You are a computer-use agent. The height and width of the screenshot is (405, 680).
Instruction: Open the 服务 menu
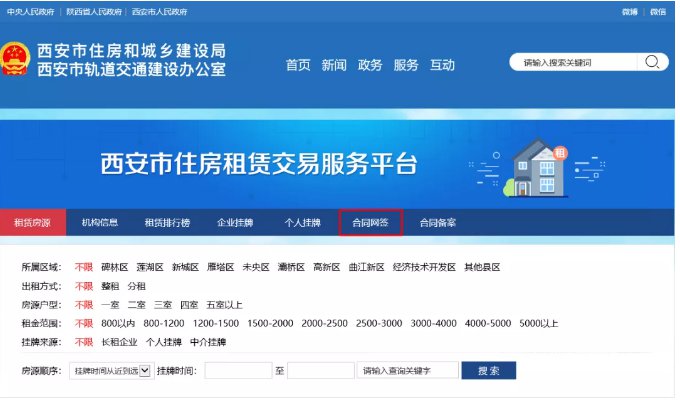coord(406,65)
